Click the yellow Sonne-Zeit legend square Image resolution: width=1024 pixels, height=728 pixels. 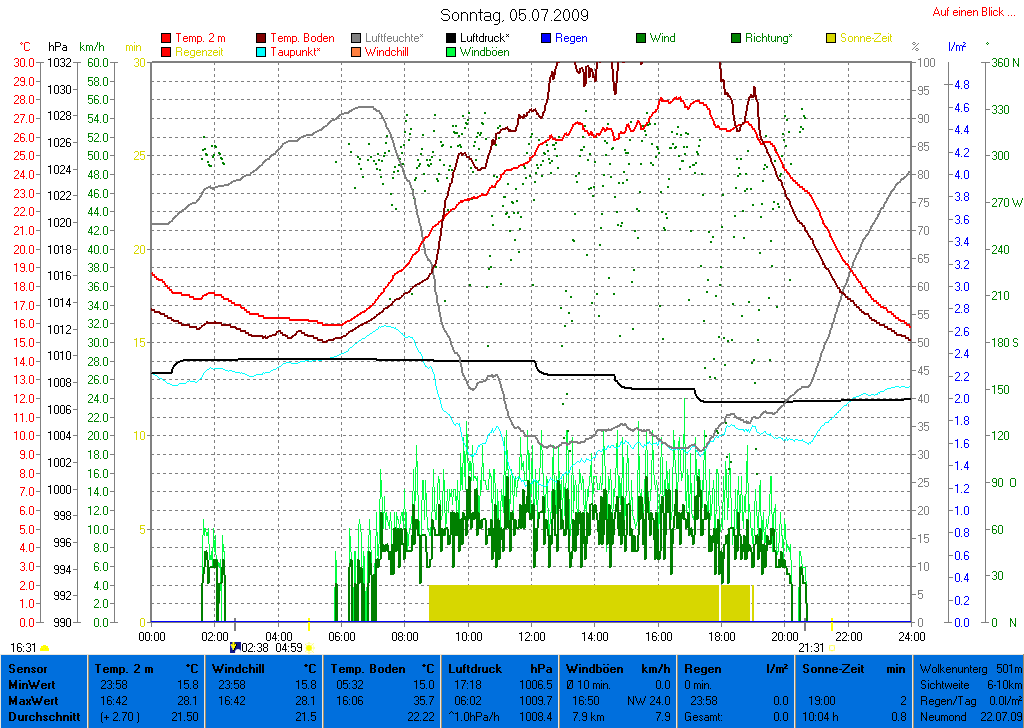(832, 38)
